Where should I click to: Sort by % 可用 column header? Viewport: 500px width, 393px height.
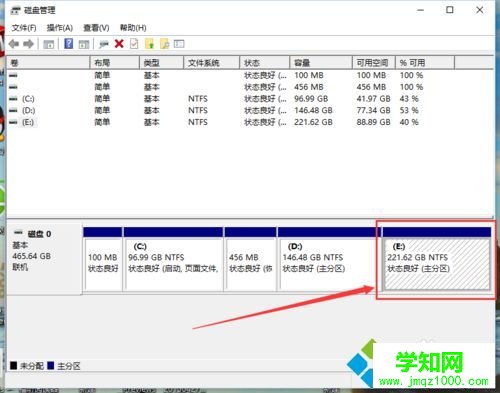[425, 63]
